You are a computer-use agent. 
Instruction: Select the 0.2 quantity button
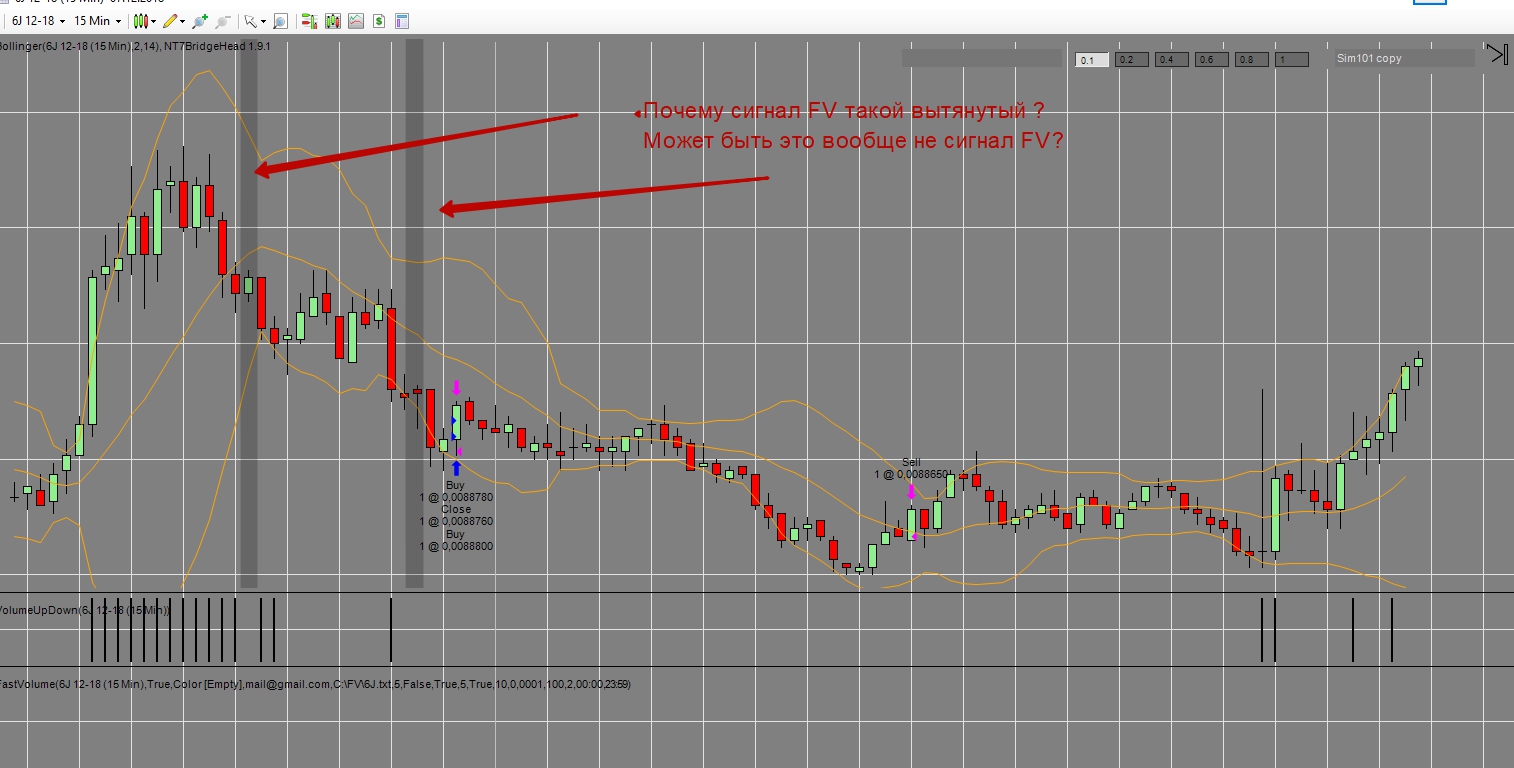pyautogui.click(x=1132, y=60)
